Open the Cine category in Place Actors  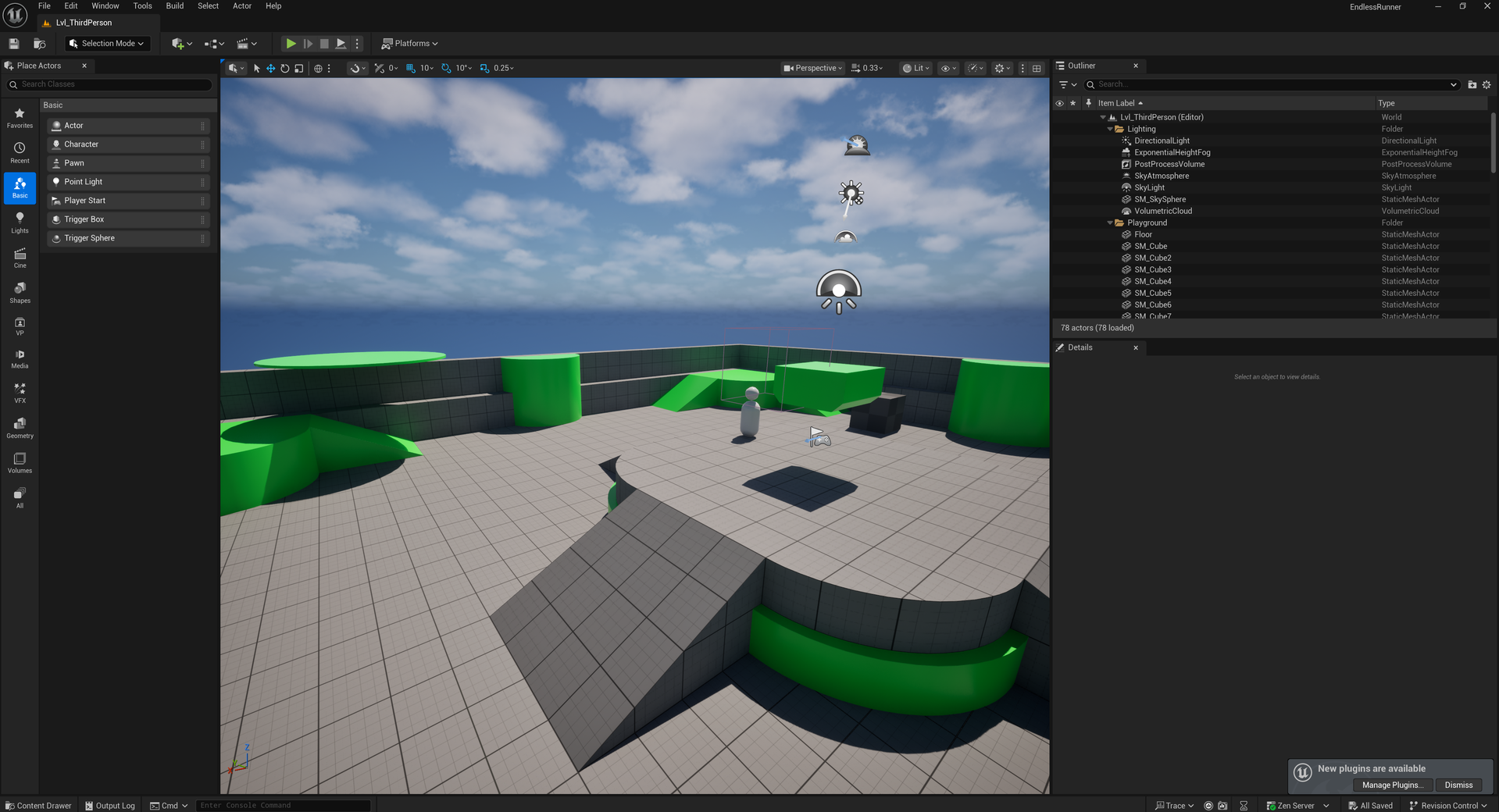point(20,258)
